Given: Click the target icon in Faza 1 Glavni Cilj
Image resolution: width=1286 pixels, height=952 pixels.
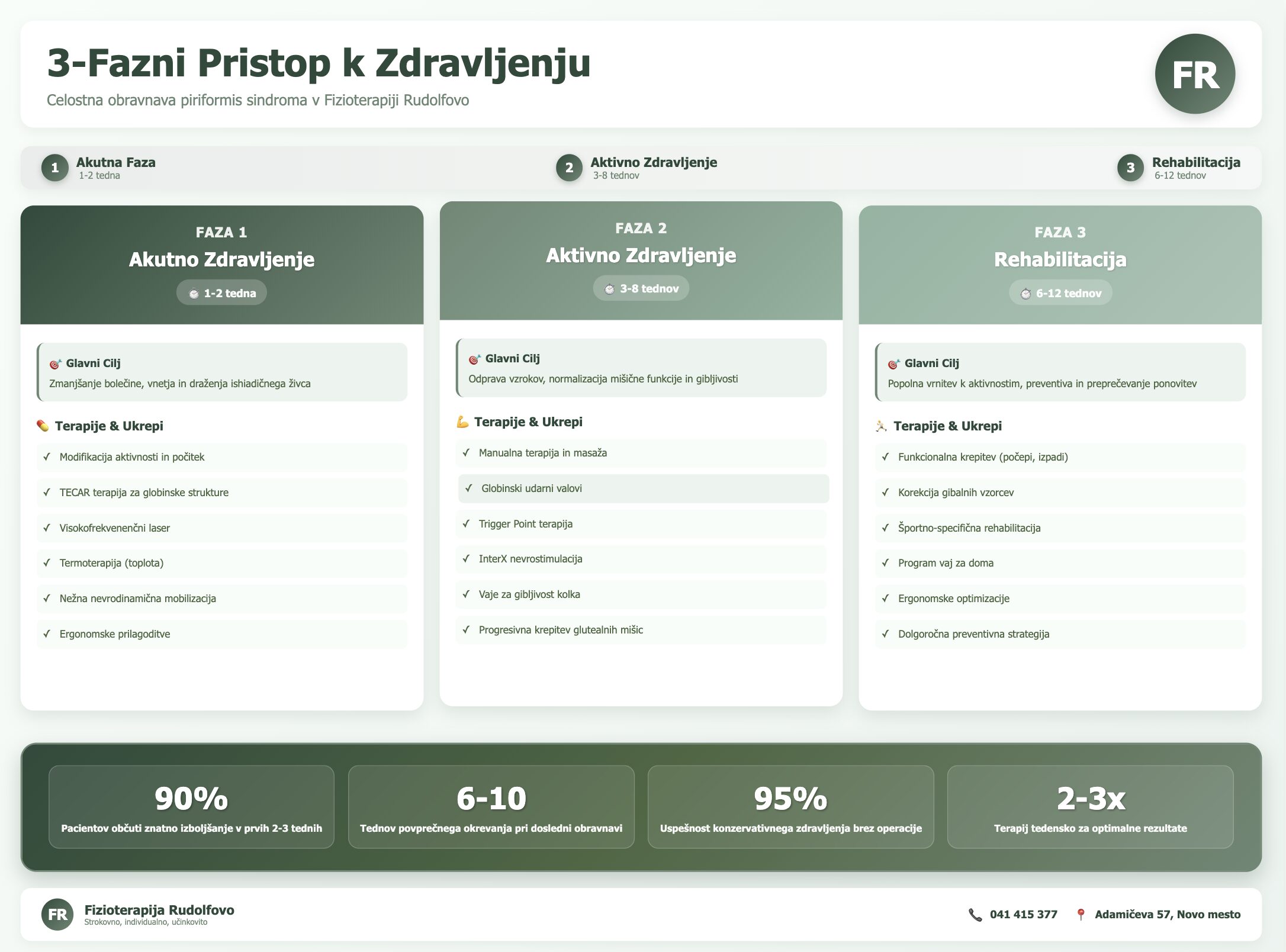Looking at the screenshot, I should point(55,364).
